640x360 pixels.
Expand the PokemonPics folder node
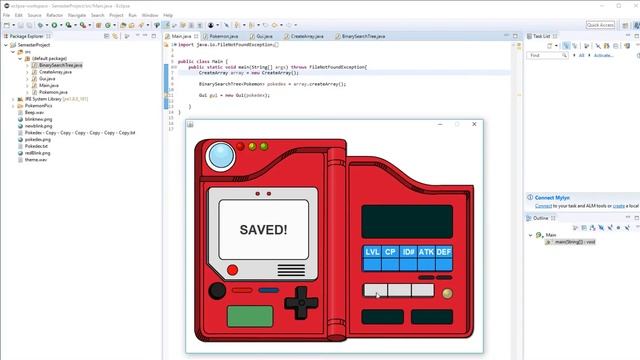(13, 106)
